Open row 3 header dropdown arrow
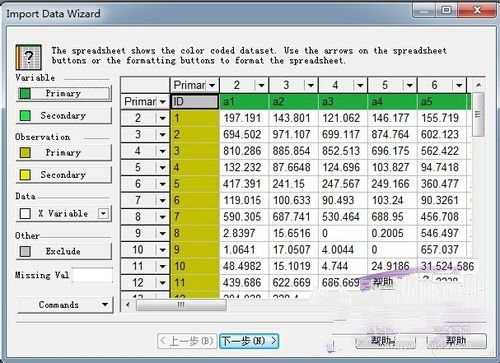The width and height of the screenshot is (500, 363). [x=163, y=135]
